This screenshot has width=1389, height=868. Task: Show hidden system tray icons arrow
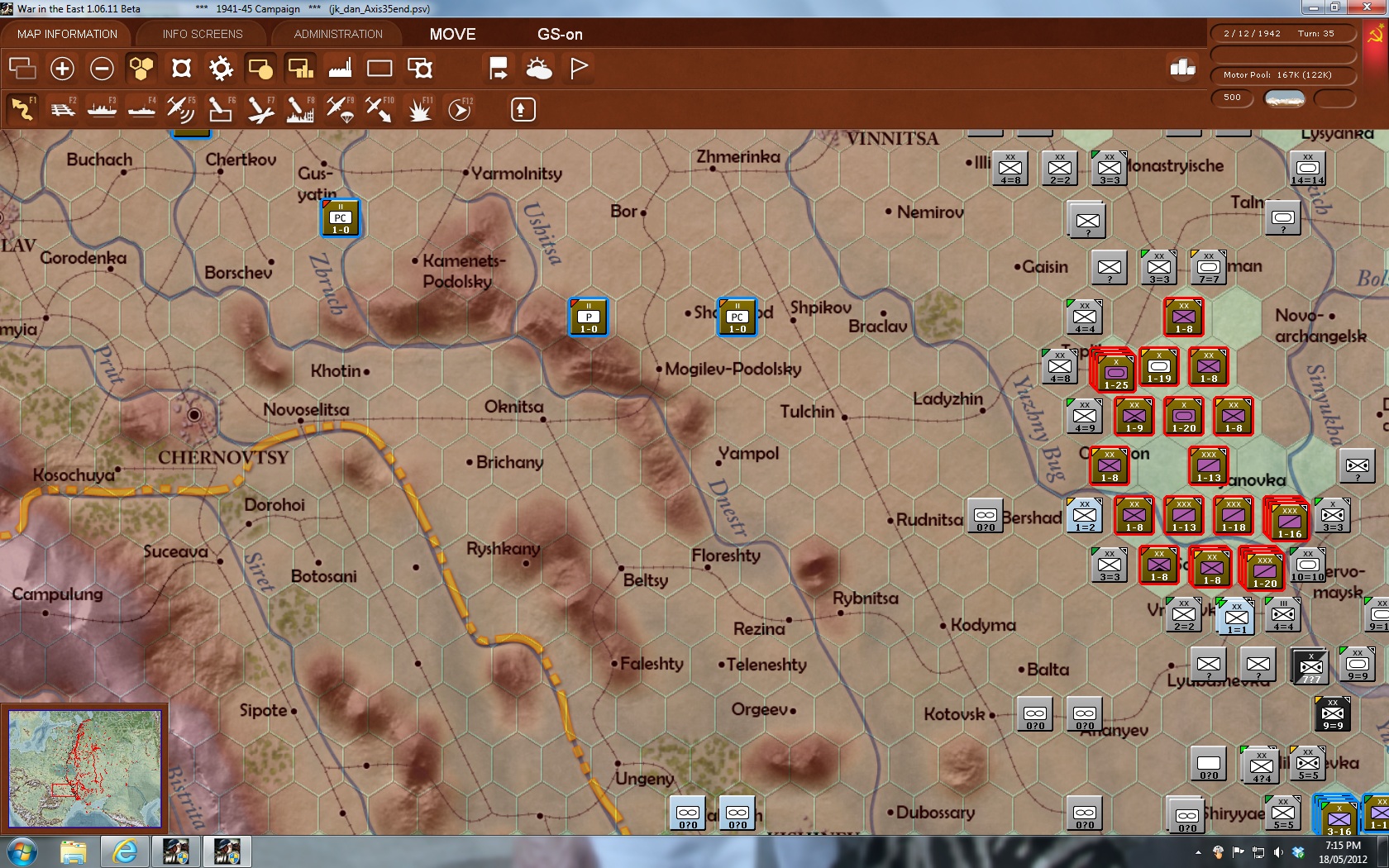pos(1198,852)
